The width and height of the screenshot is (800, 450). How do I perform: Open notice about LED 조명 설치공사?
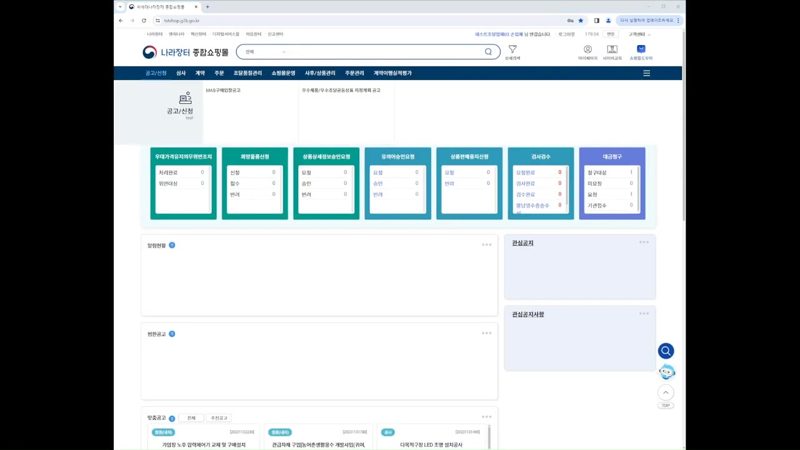pyautogui.click(x=431, y=445)
